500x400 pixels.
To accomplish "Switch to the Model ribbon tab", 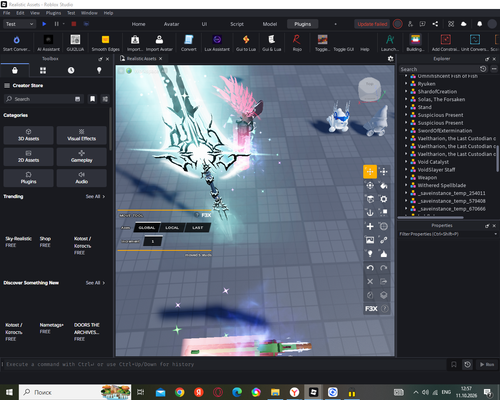I will click(270, 24).
